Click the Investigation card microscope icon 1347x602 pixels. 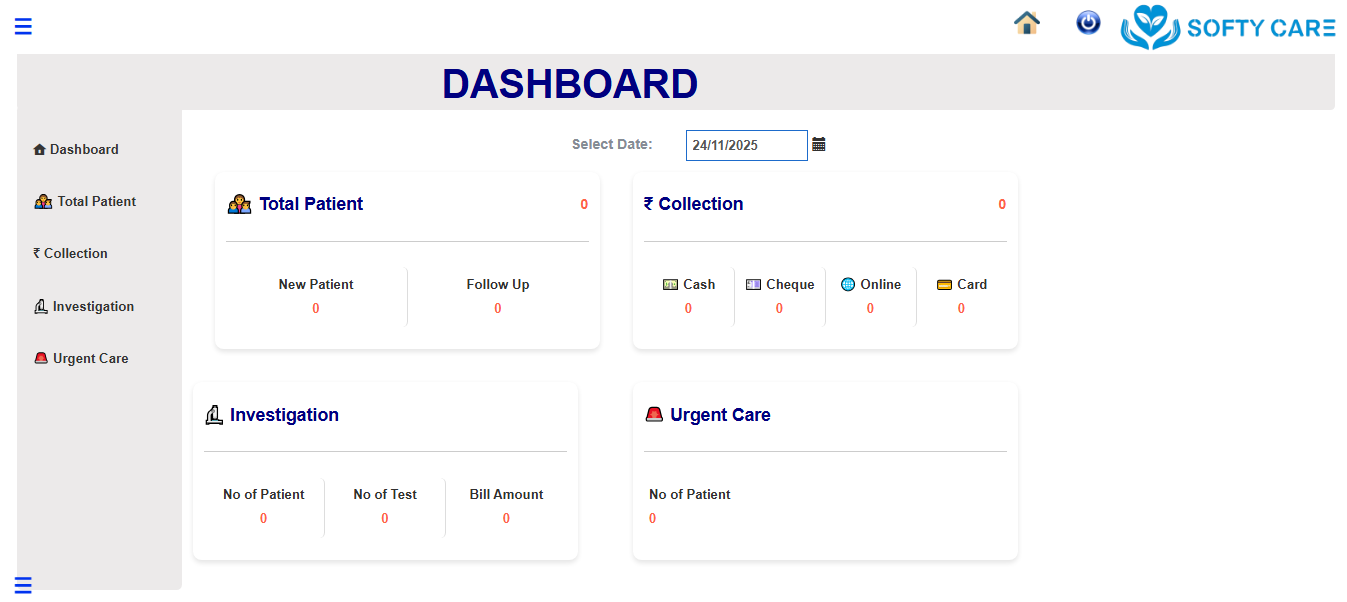214,415
